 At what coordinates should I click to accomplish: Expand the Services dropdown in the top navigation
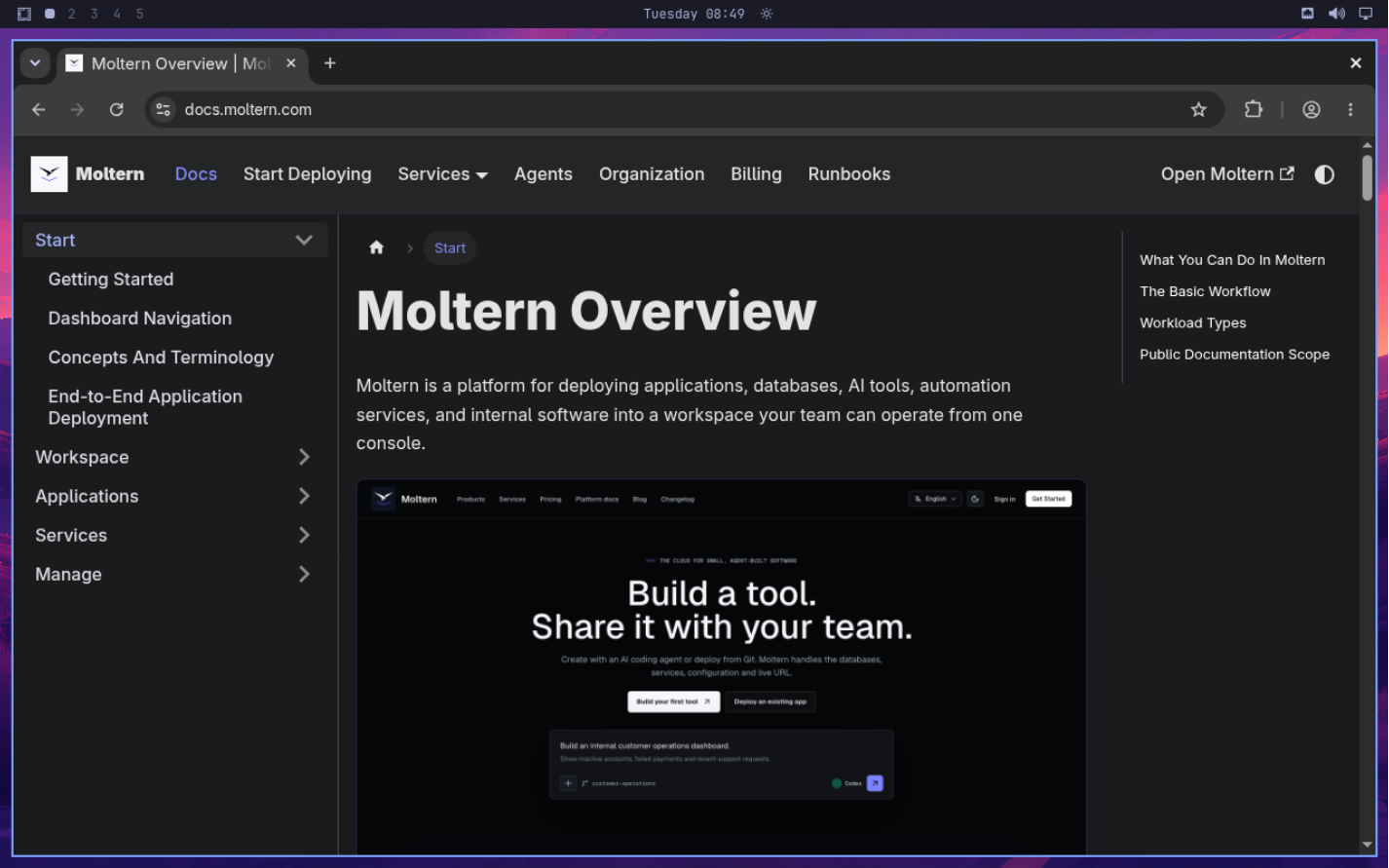point(442,174)
